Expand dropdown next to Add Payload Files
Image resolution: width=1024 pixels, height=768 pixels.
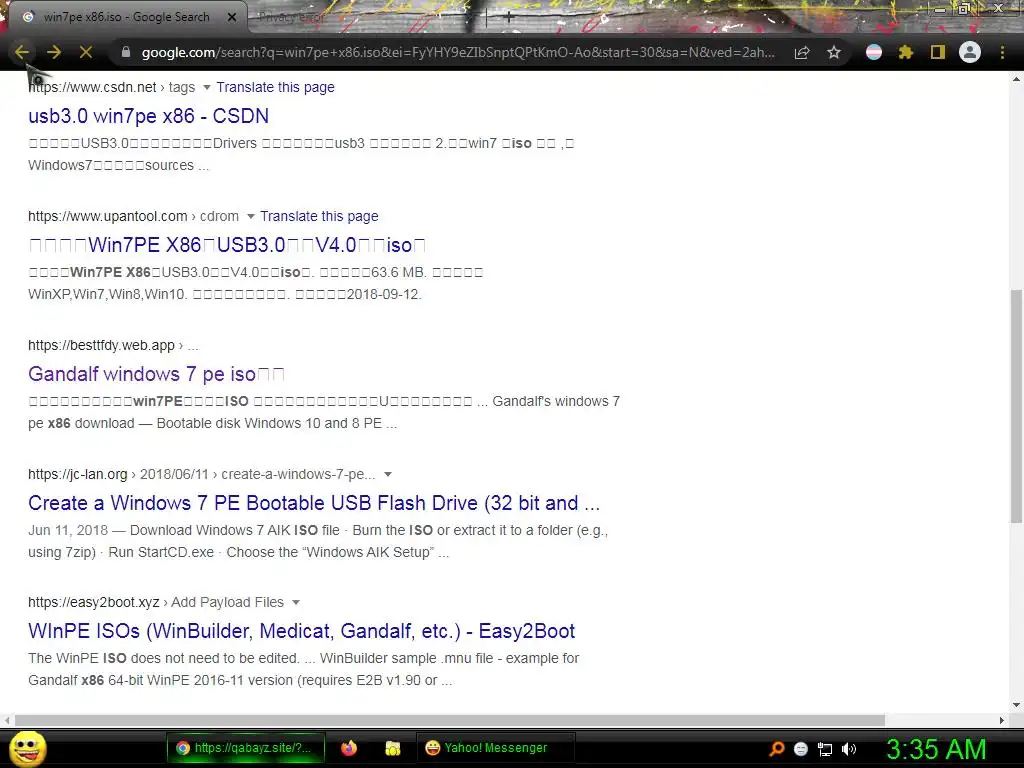pyautogui.click(x=296, y=602)
